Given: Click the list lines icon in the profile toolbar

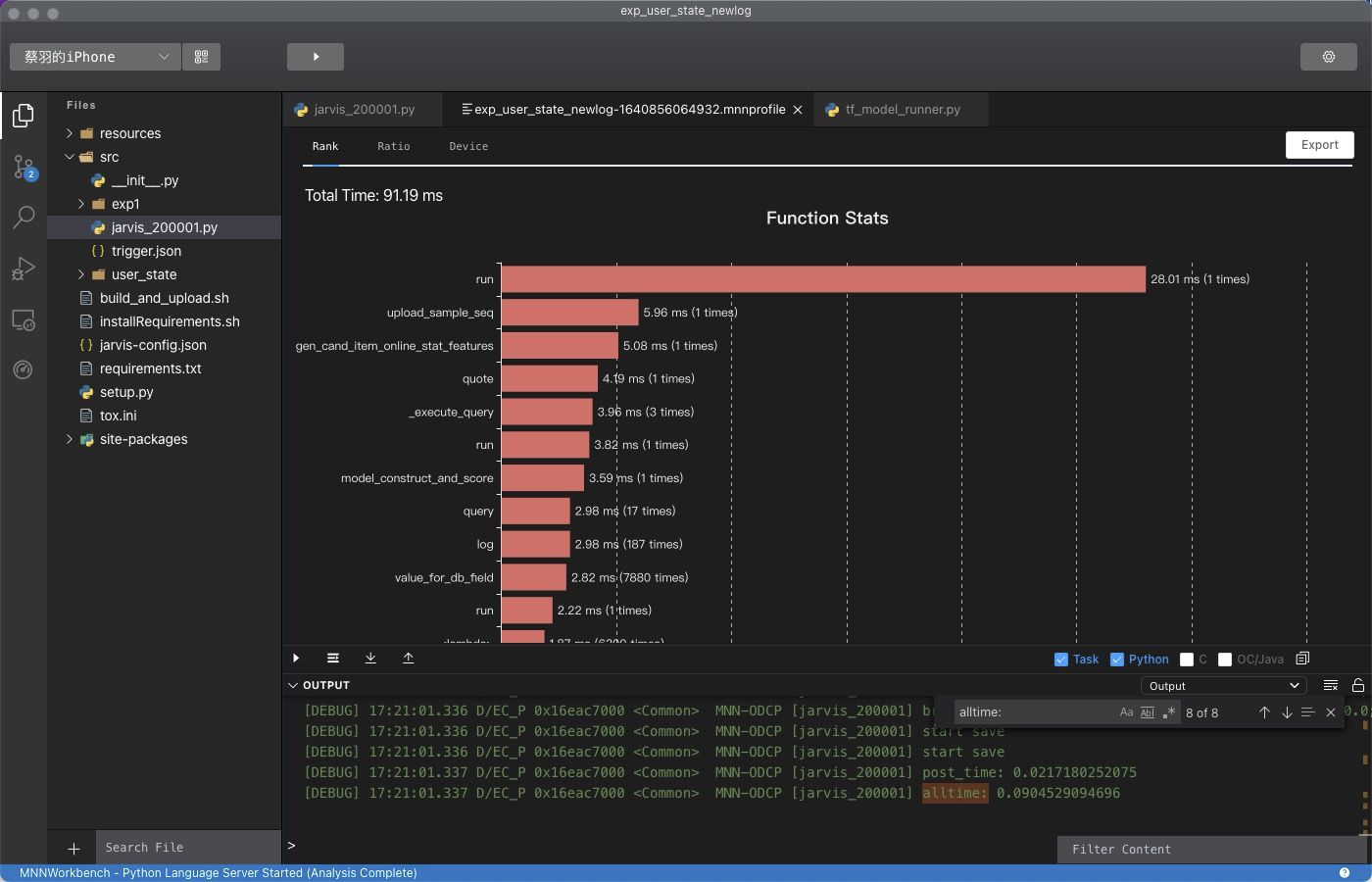Looking at the screenshot, I should [333, 659].
